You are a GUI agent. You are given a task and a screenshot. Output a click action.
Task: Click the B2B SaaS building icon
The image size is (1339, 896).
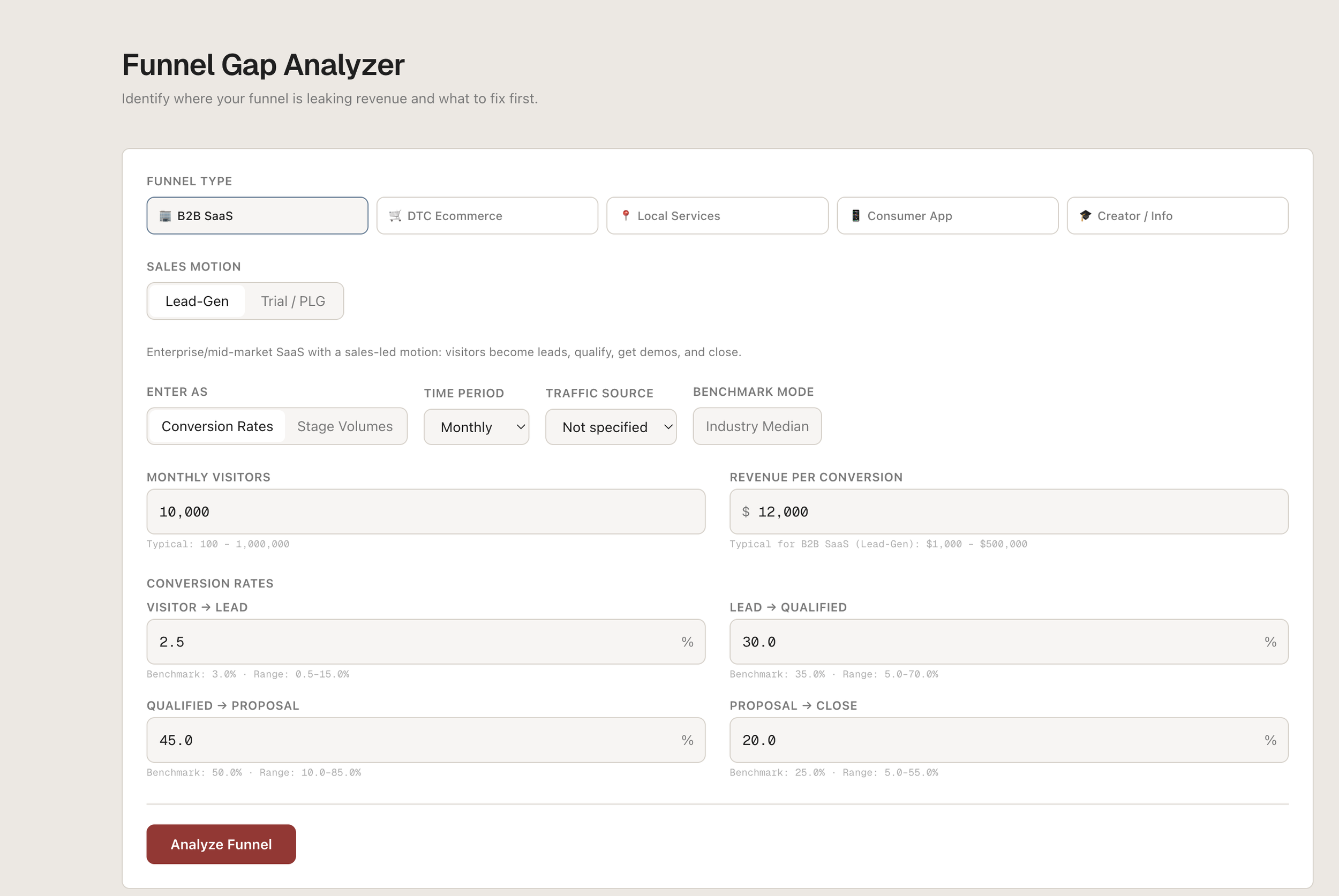[x=165, y=216]
